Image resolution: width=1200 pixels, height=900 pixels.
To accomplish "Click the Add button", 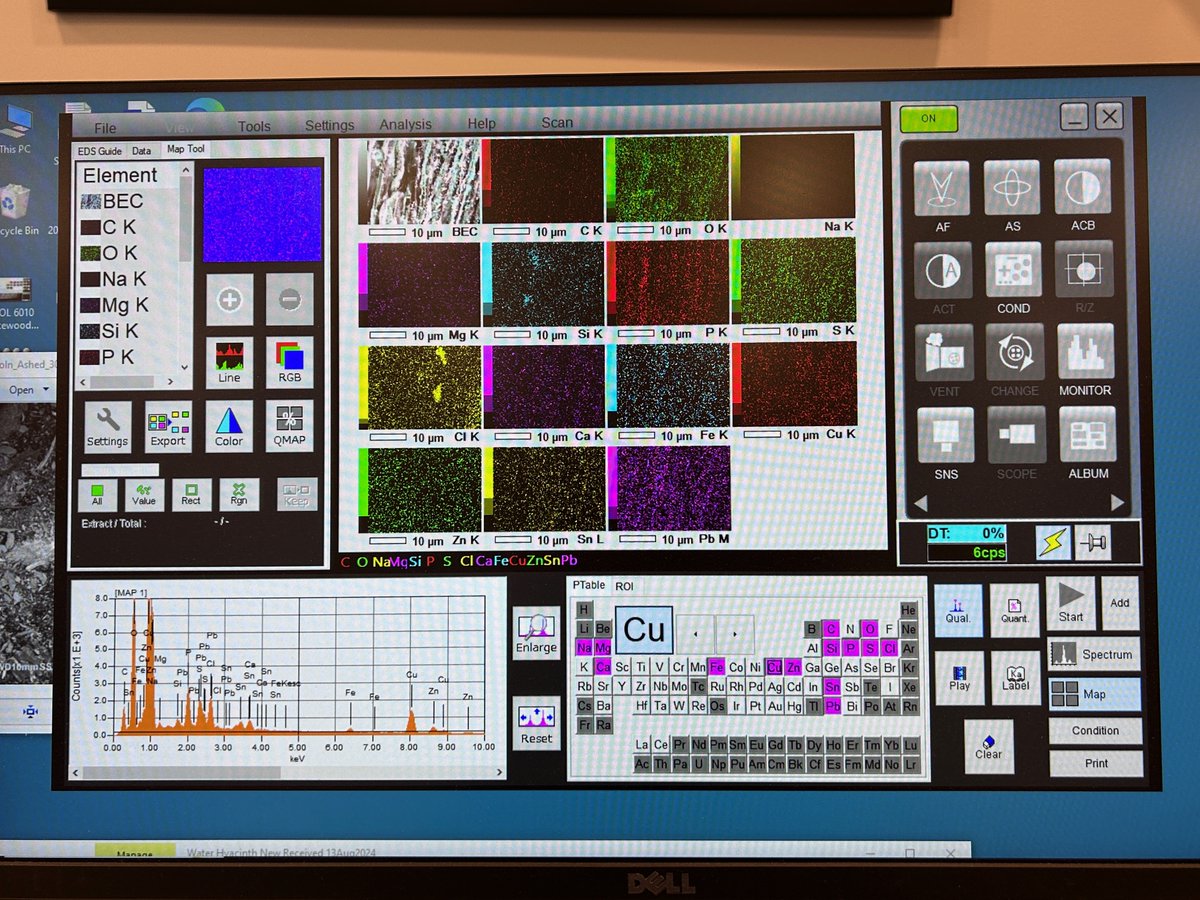I will click(1120, 603).
